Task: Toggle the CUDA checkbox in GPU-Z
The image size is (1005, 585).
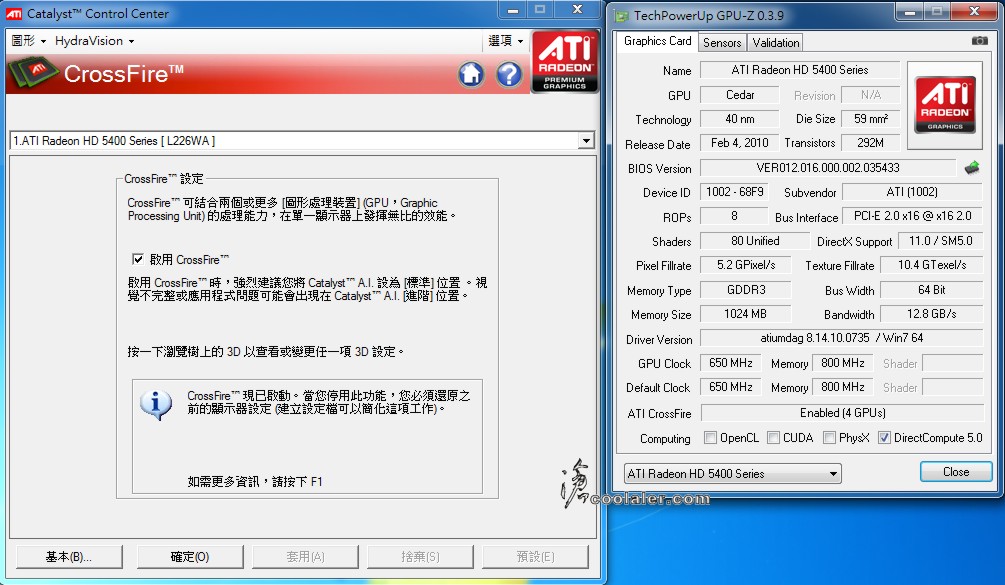Action: pos(774,438)
